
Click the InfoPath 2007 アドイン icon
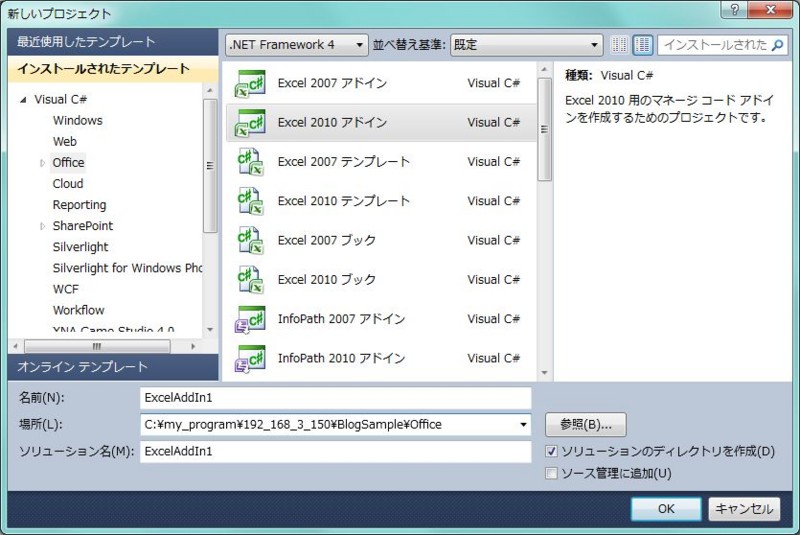[x=250, y=319]
